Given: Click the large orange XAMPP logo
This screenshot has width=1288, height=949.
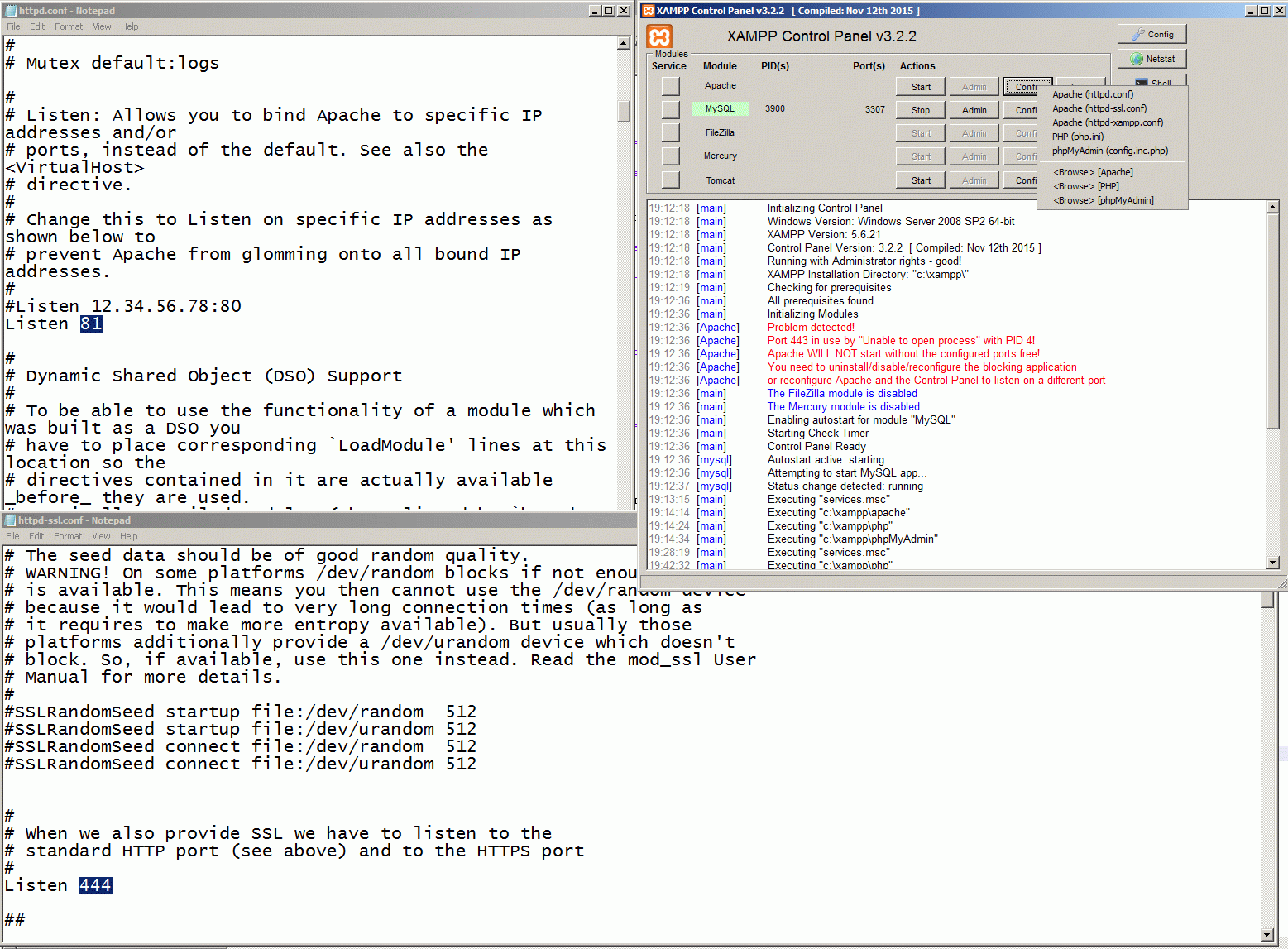Looking at the screenshot, I should pyautogui.click(x=659, y=36).
